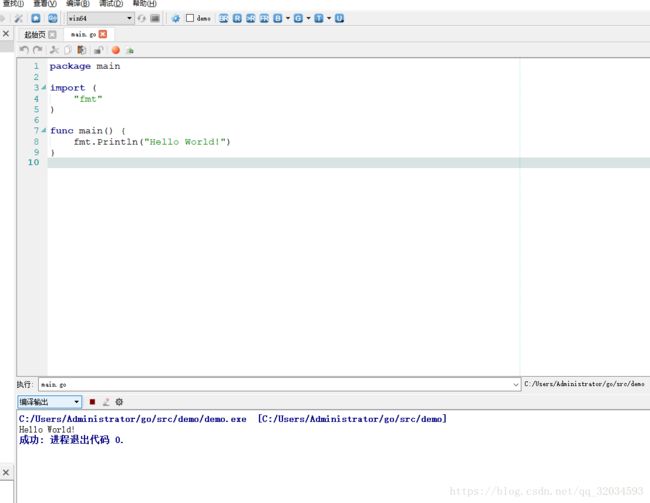650x503 pixels.
Task: Collapse the import block at line 3
Action: (x=43, y=88)
